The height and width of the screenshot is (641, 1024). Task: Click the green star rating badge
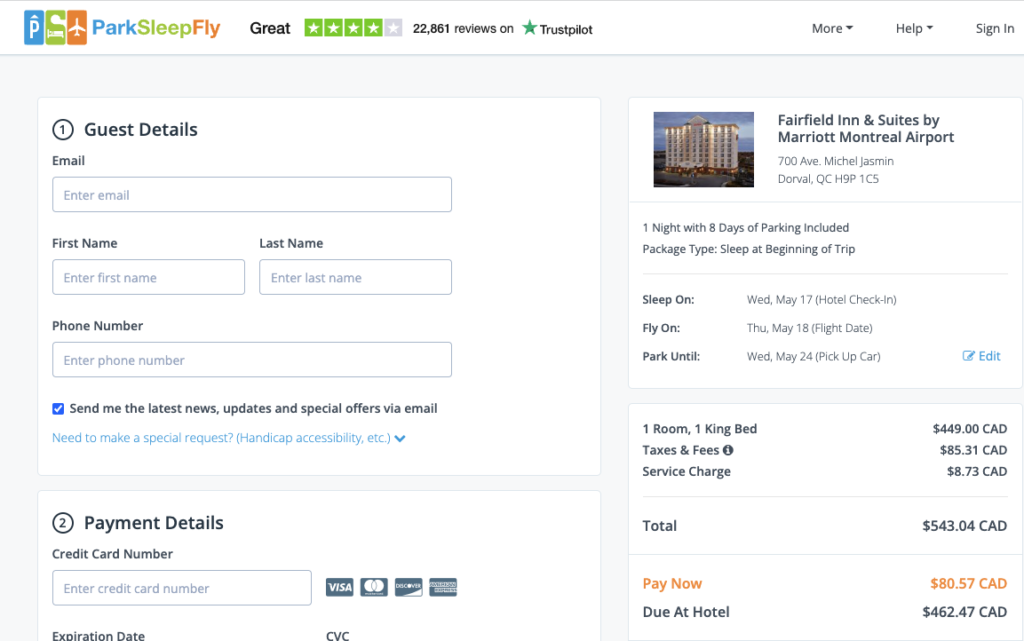[x=353, y=28]
